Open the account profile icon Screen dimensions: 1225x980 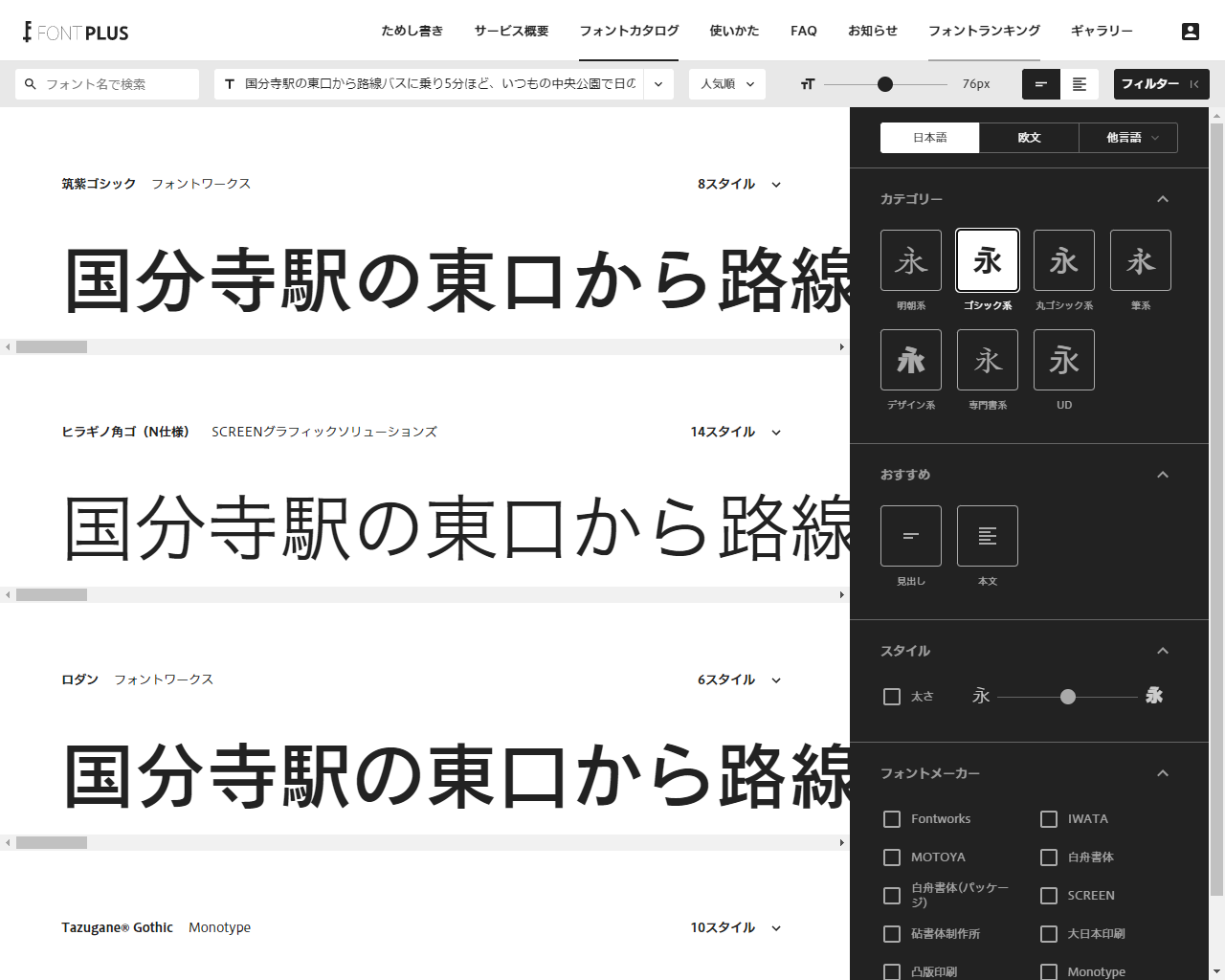pyautogui.click(x=1191, y=31)
